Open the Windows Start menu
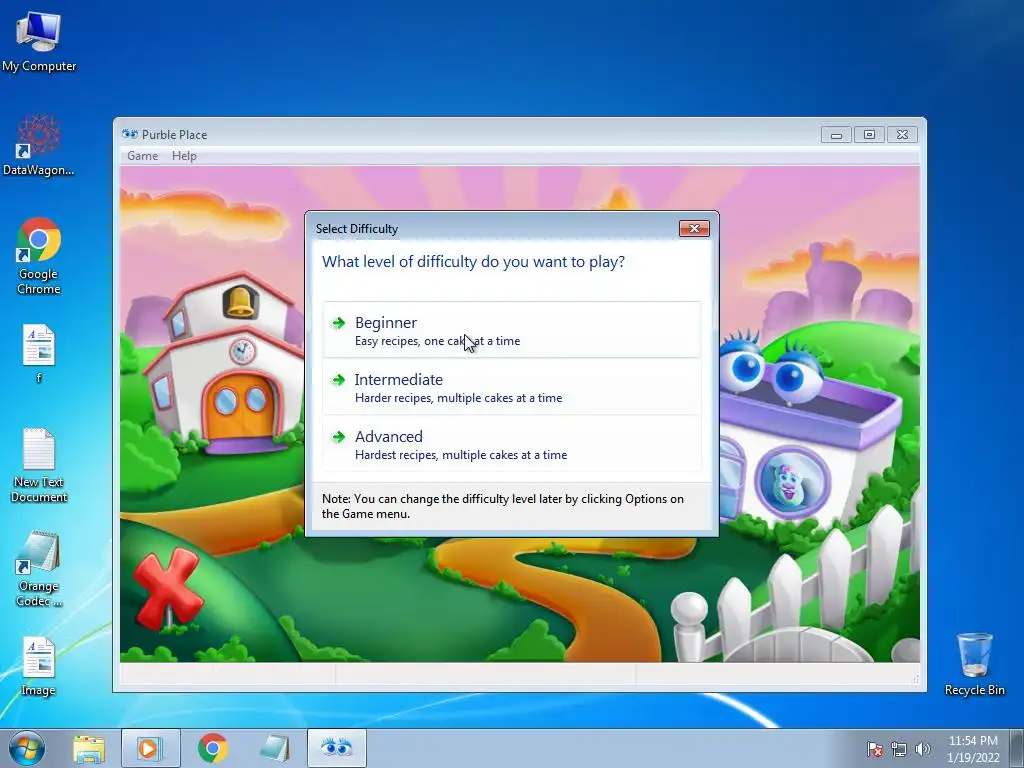 [x=27, y=748]
